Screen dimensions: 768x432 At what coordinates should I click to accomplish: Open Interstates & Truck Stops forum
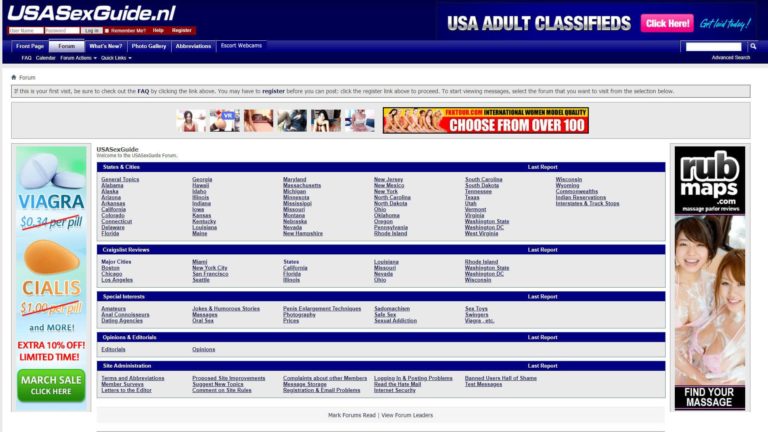click(x=587, y=203)
